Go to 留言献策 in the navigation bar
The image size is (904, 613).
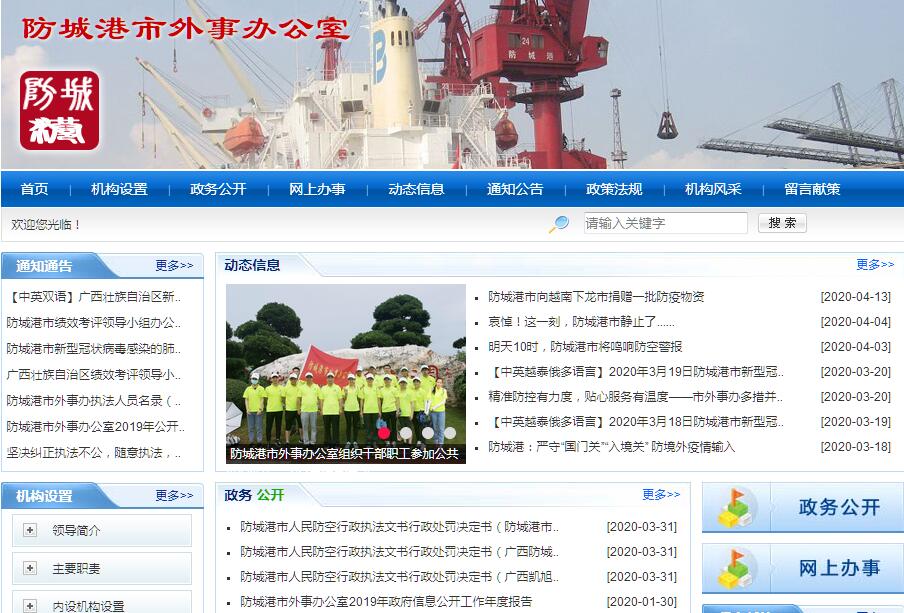coord(812,189)
